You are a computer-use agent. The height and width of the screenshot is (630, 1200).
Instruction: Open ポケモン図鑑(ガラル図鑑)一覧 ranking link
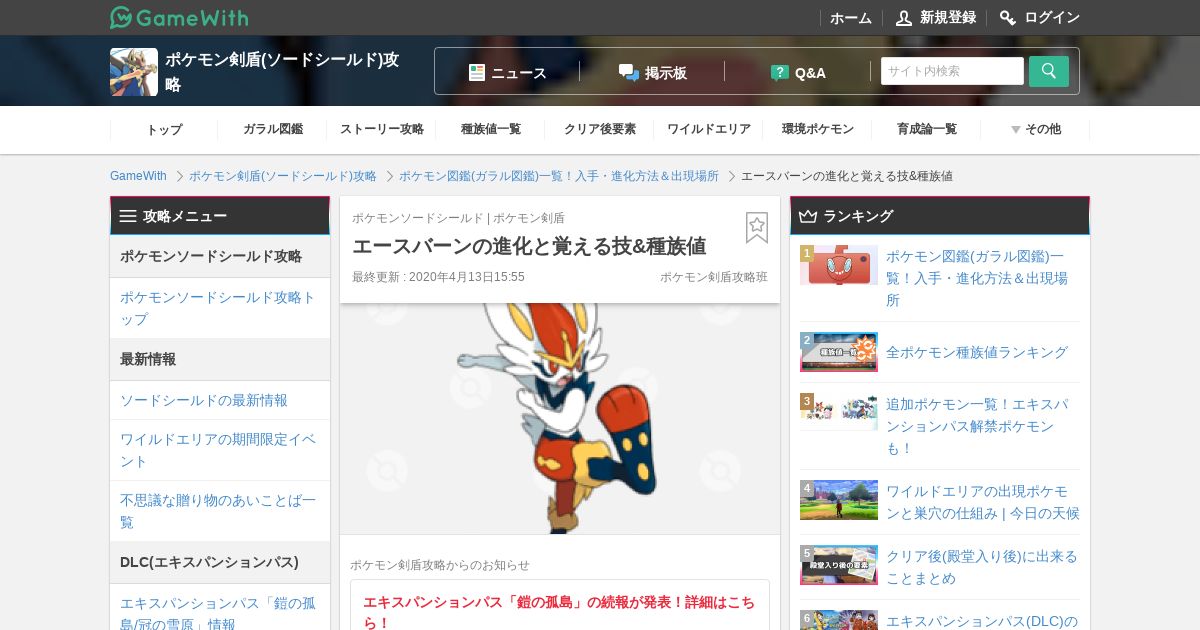[977, 278]
